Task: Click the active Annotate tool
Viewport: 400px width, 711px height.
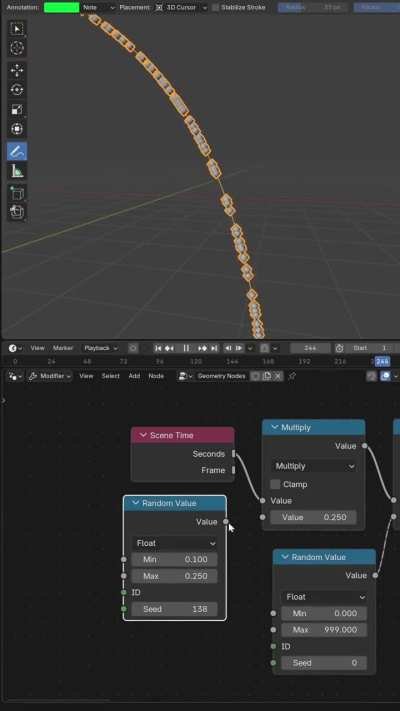Action: click(x=17, y=151)
